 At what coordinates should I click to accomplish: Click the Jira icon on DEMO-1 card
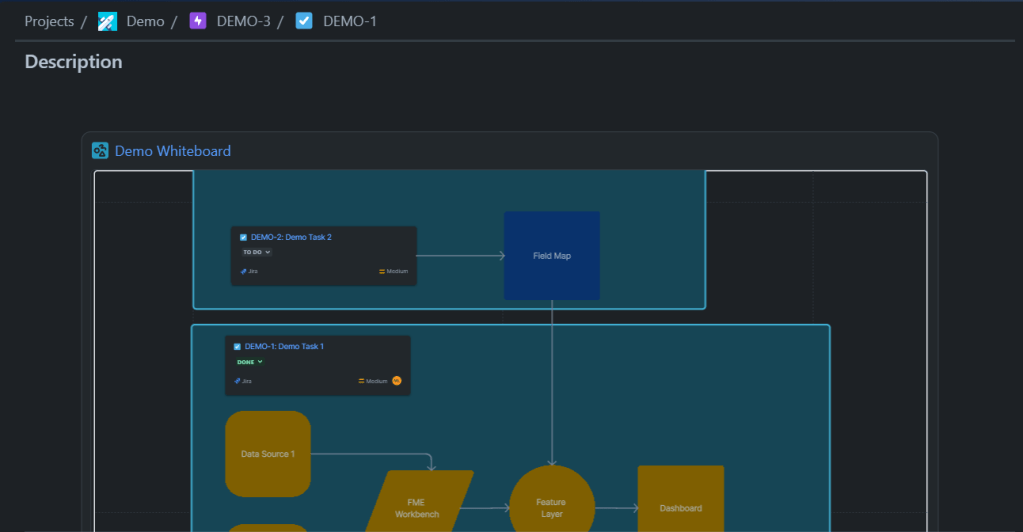point(238,381)
